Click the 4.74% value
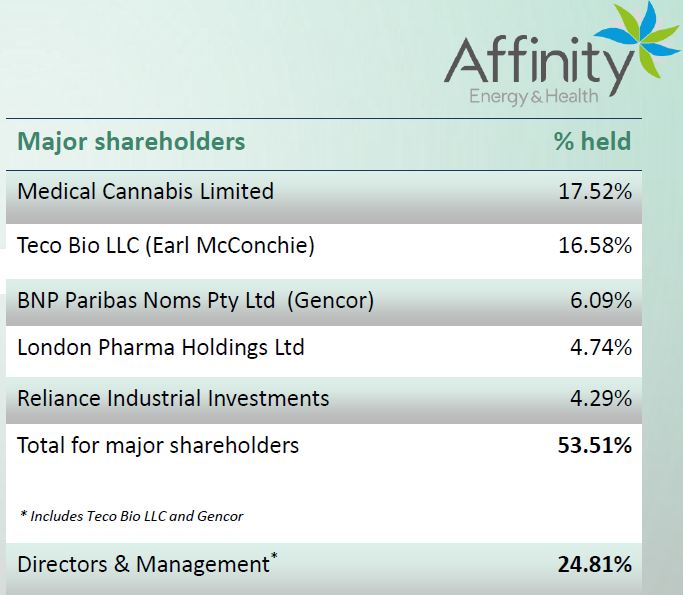 600,348
